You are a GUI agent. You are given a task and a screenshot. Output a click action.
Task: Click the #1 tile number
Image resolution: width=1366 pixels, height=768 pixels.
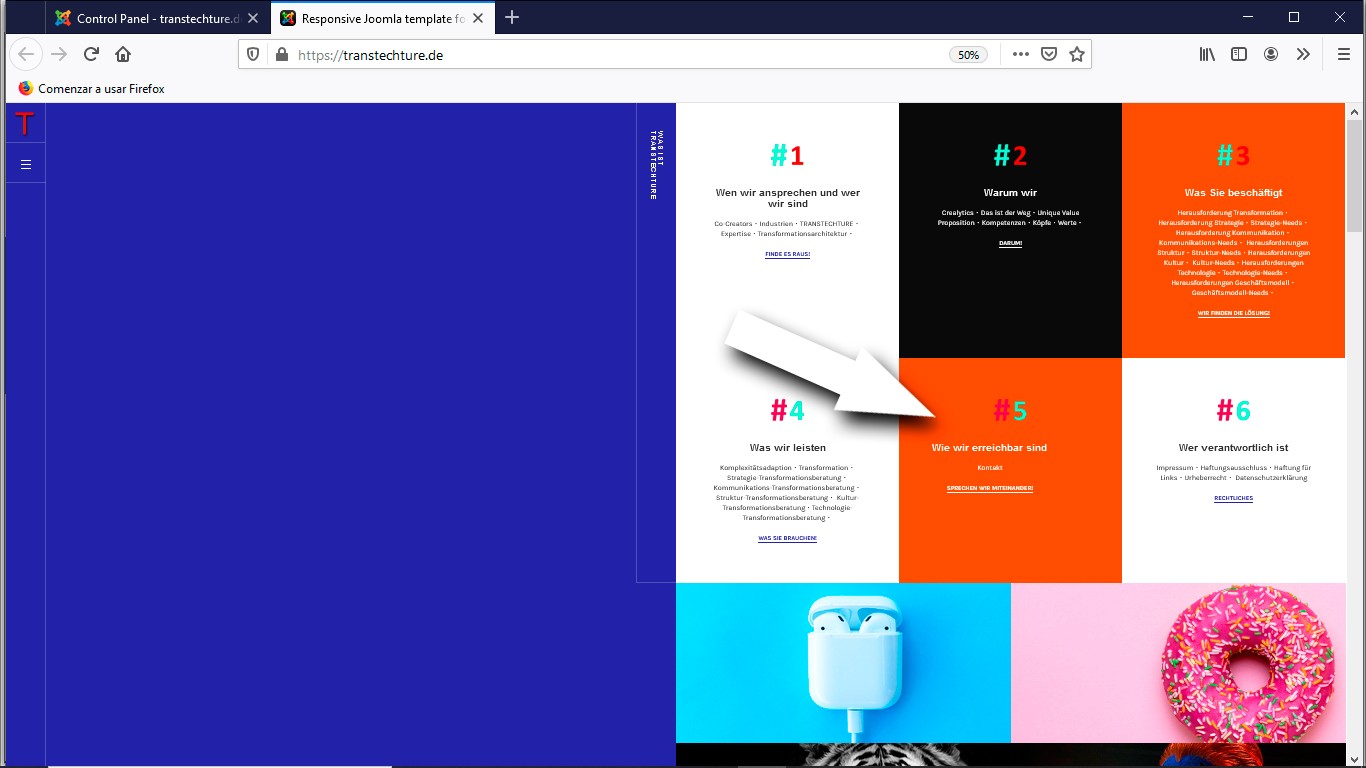point(787,156)
